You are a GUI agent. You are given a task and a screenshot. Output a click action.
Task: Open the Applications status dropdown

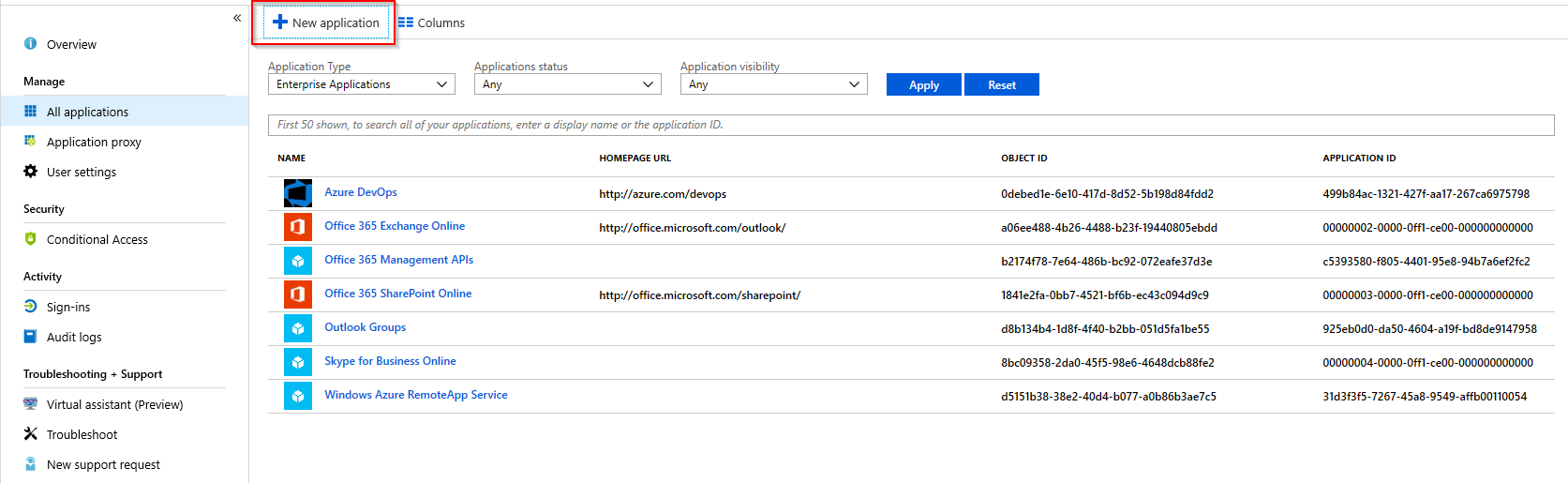pos(567,84)
